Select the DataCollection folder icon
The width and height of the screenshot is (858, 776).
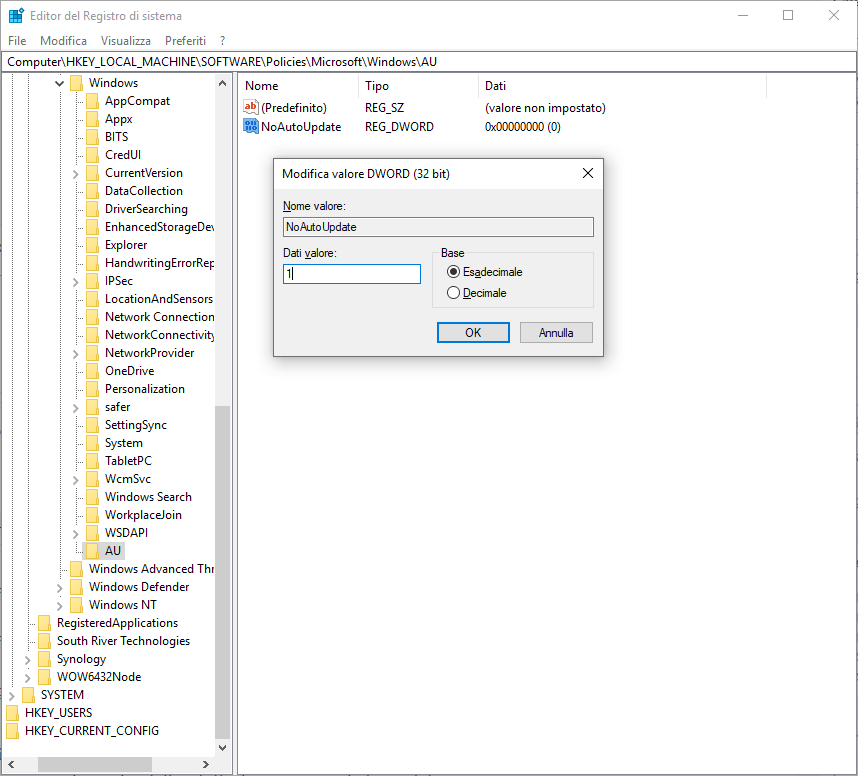[x=92, y=191]
